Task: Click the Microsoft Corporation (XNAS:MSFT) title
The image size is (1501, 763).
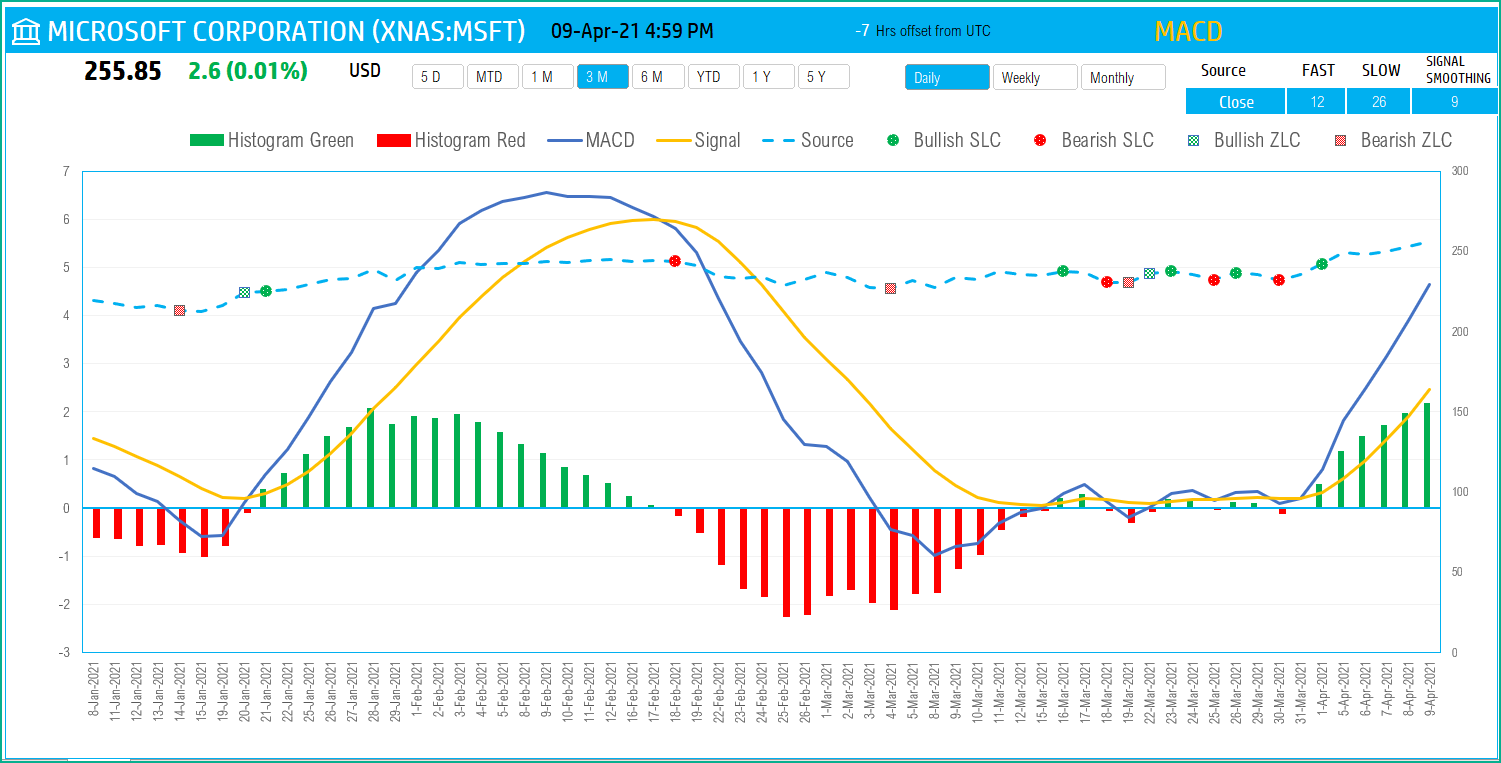Action: click(x=287, y=32)
